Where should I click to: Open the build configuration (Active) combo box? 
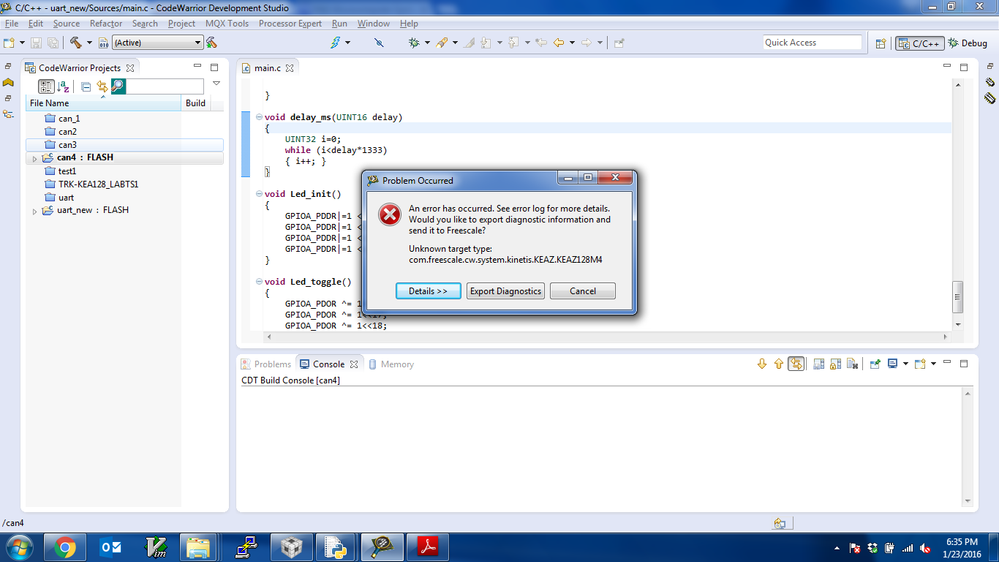tap(157, 43)
